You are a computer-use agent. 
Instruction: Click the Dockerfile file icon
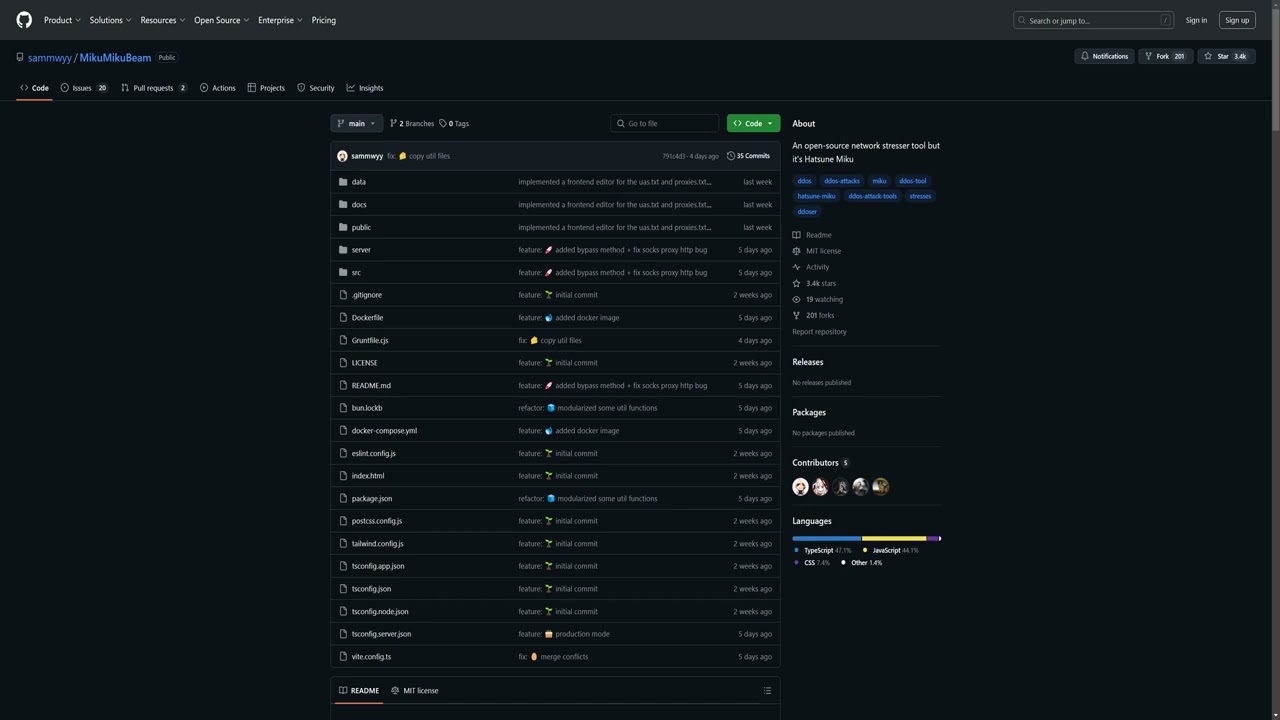click(x=343, y=318)
